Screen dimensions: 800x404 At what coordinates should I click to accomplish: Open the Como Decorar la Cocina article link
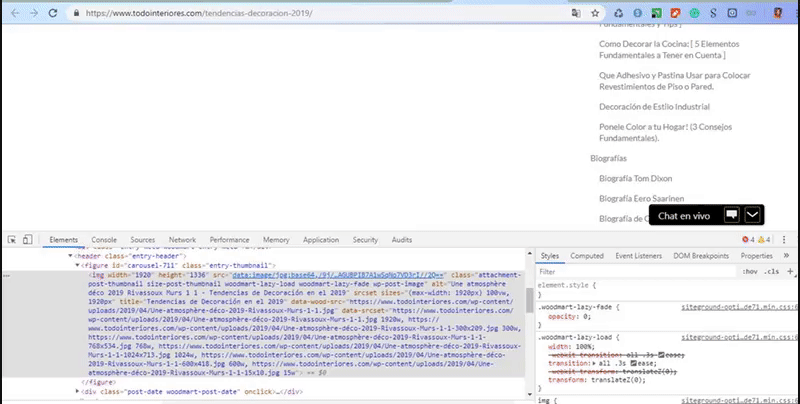click(669, 49)
